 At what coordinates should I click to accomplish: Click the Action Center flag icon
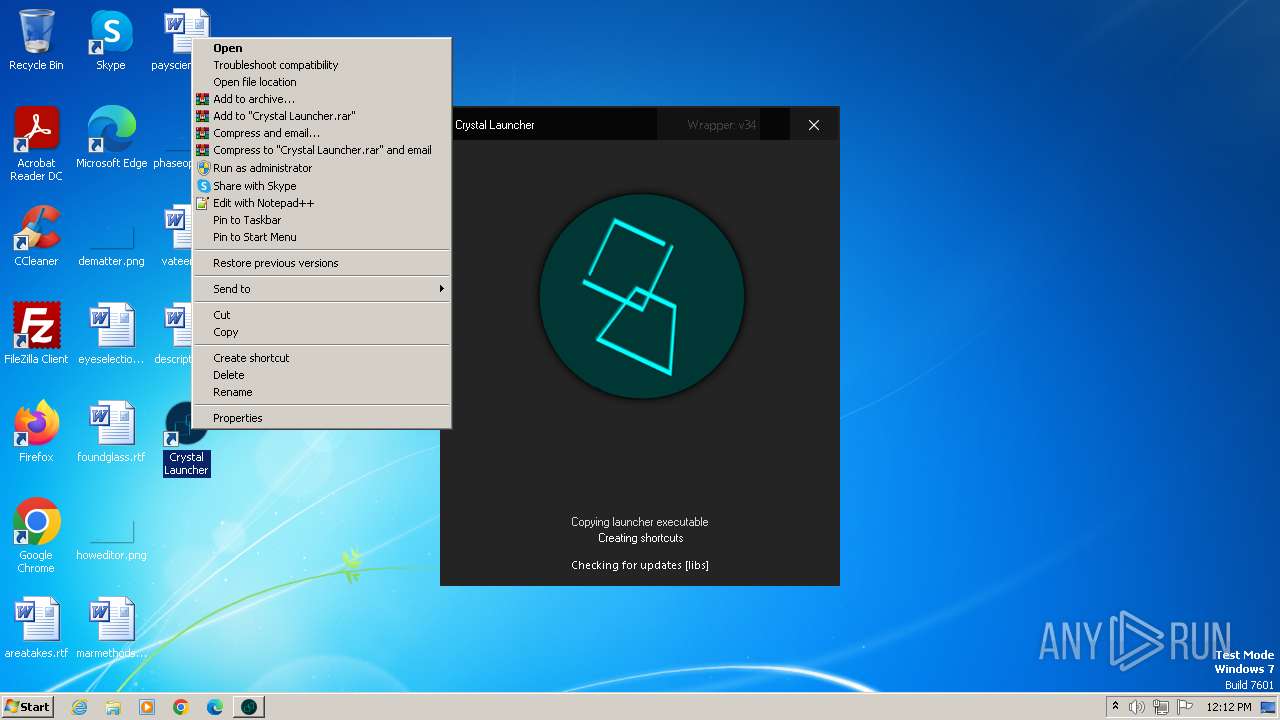click(1185, 707)
